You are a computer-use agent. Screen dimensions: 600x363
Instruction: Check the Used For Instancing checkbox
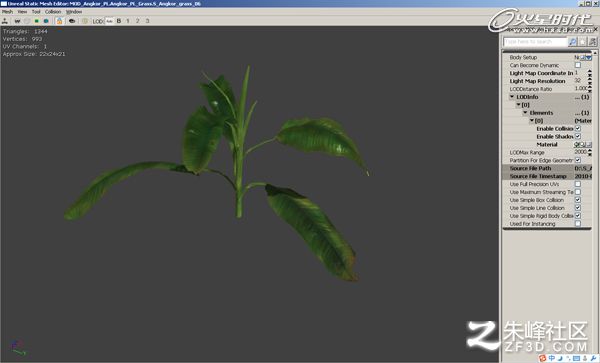578,224
